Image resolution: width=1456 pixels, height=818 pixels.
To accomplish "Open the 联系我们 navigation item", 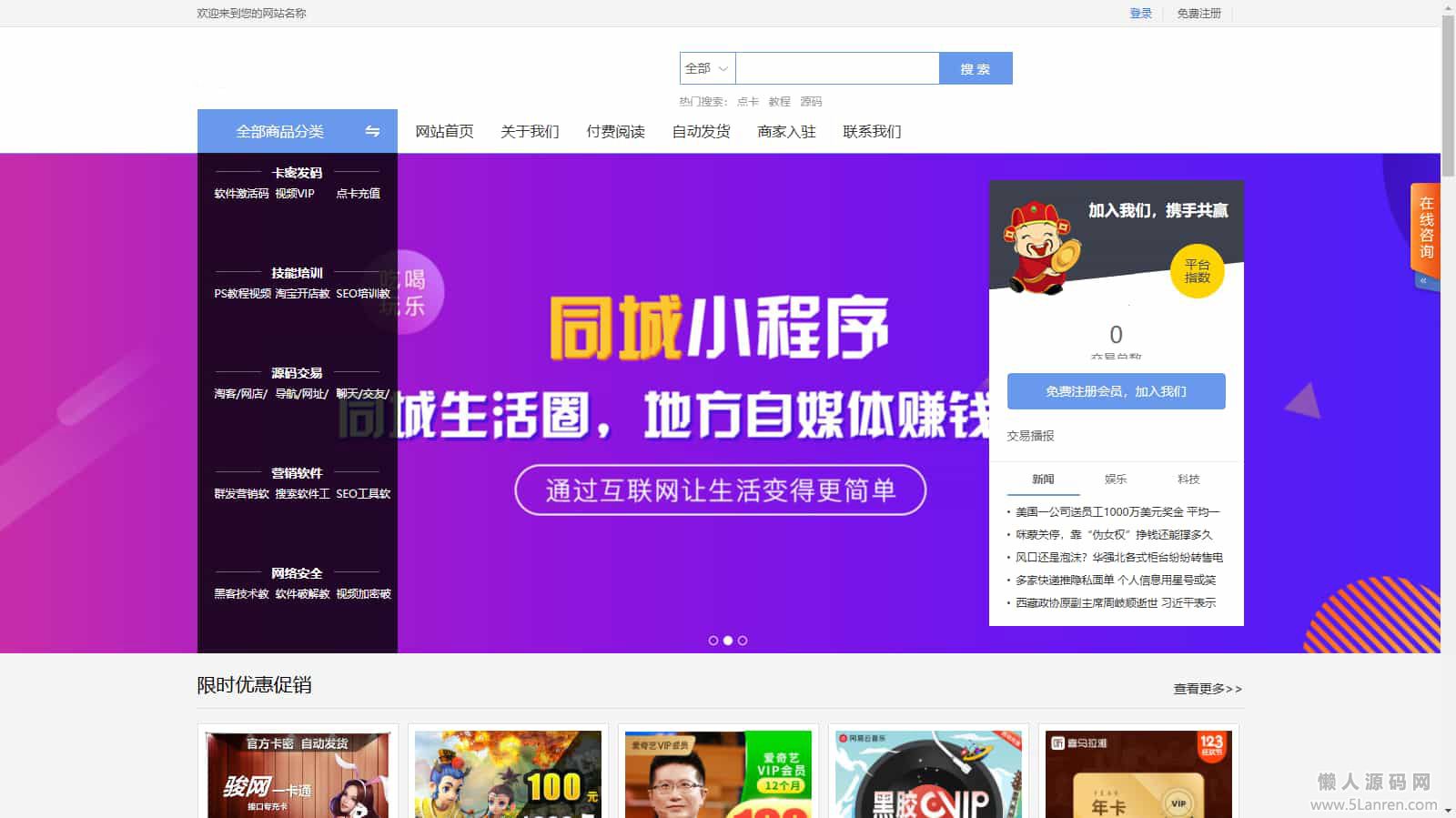I will point(872,131).
